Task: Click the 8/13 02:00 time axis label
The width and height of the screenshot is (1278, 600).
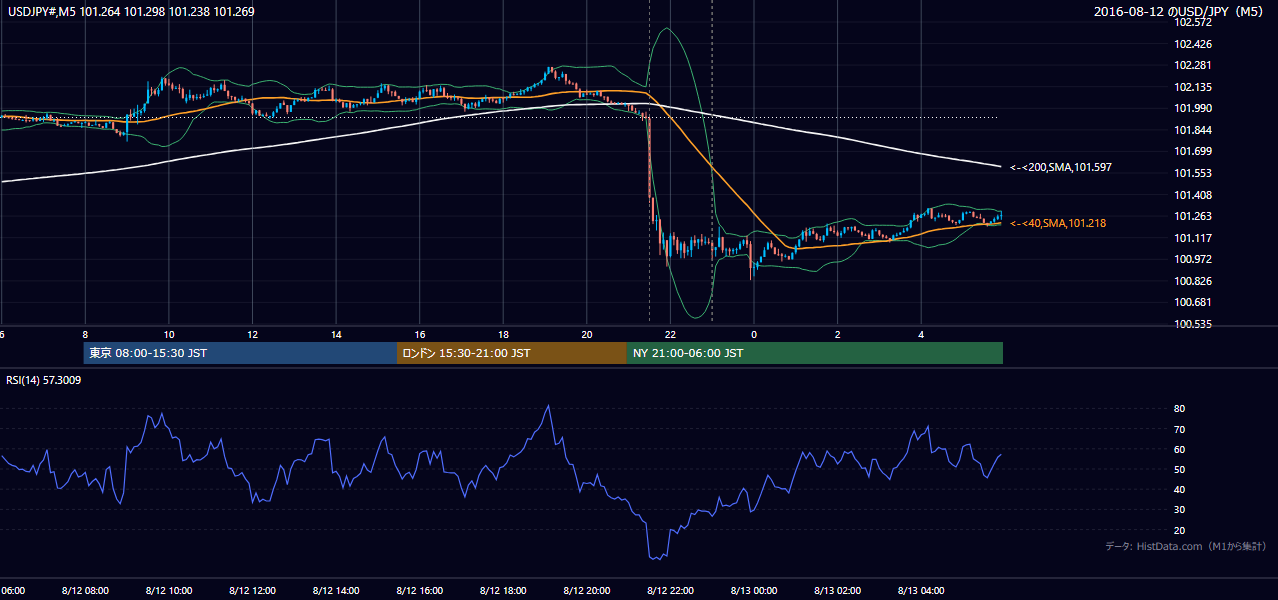Action: tap(838, 590)
